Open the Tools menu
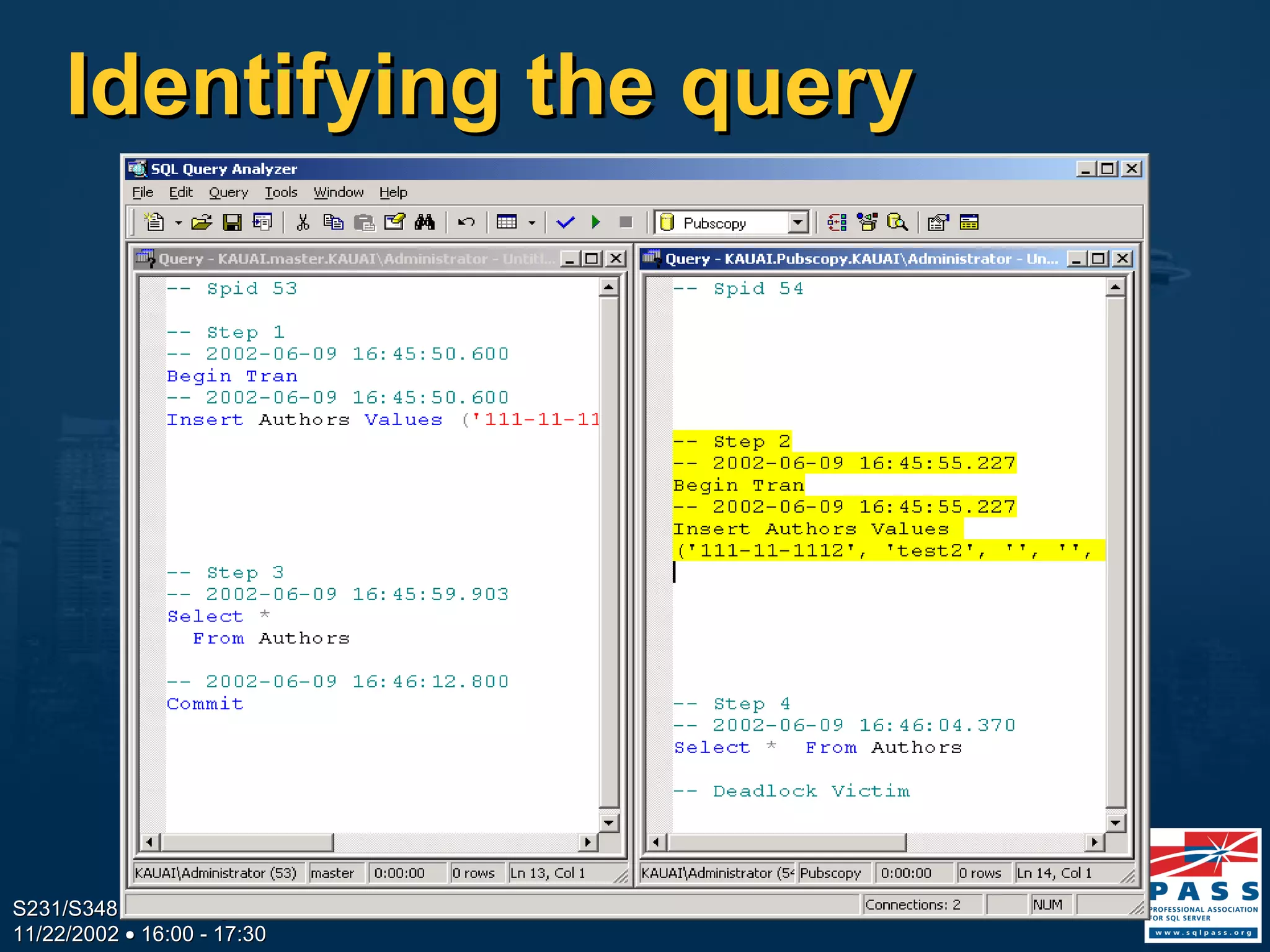Viewport: 1270px width, 952px height. (281, 193)
